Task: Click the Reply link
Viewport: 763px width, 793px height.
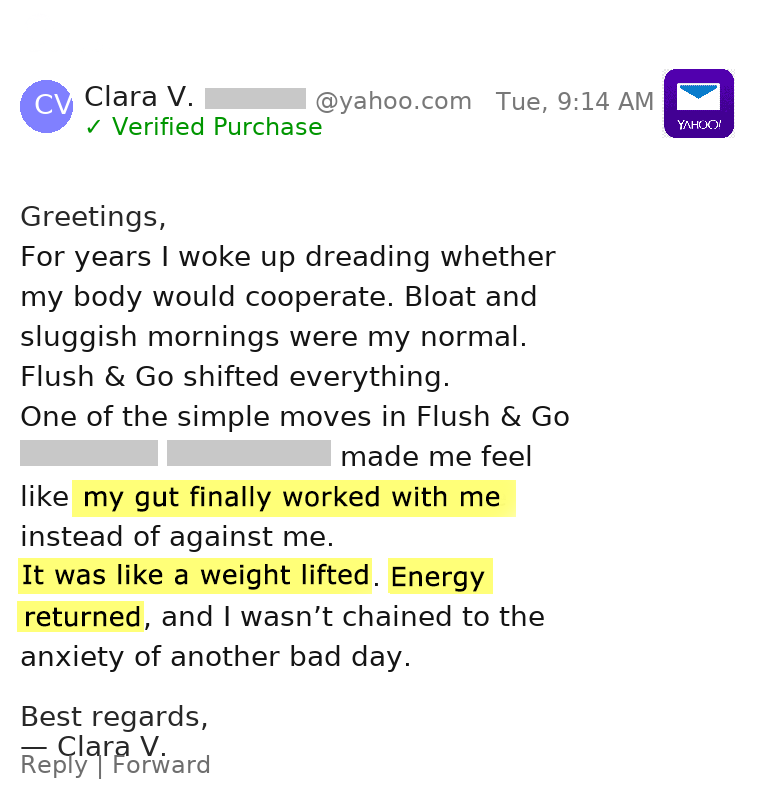Action: (x=54, y=765)
